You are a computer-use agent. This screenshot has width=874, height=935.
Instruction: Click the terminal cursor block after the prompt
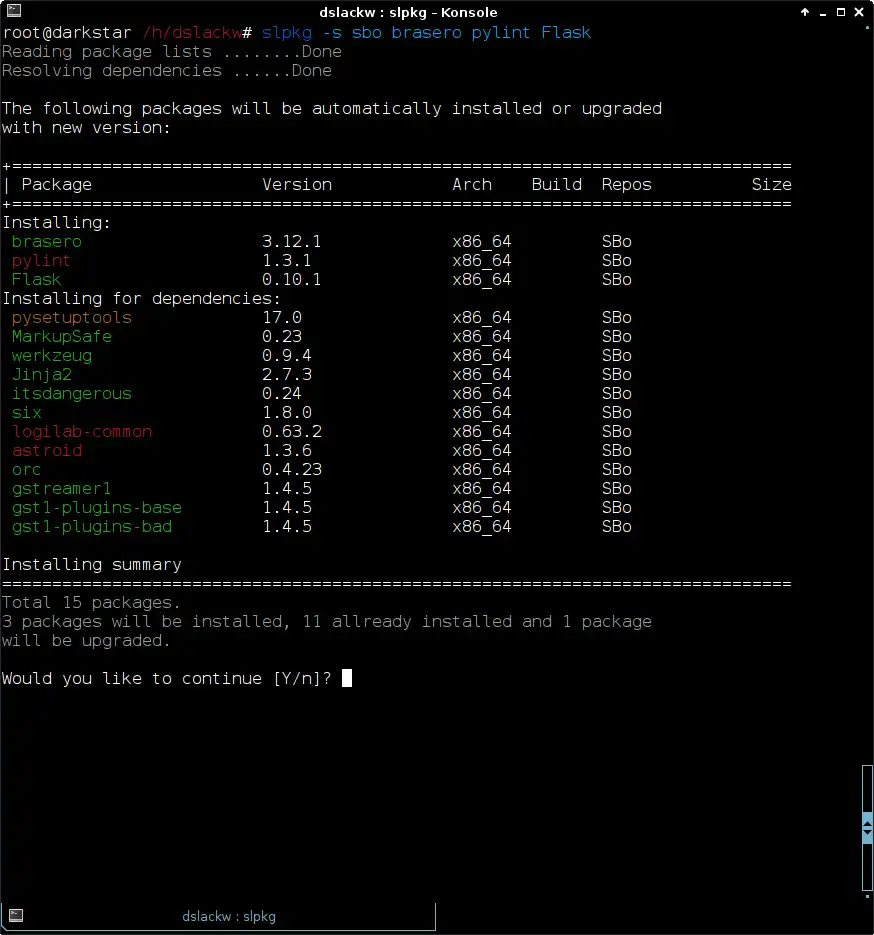pyautogui.click(x=347, y=679)
